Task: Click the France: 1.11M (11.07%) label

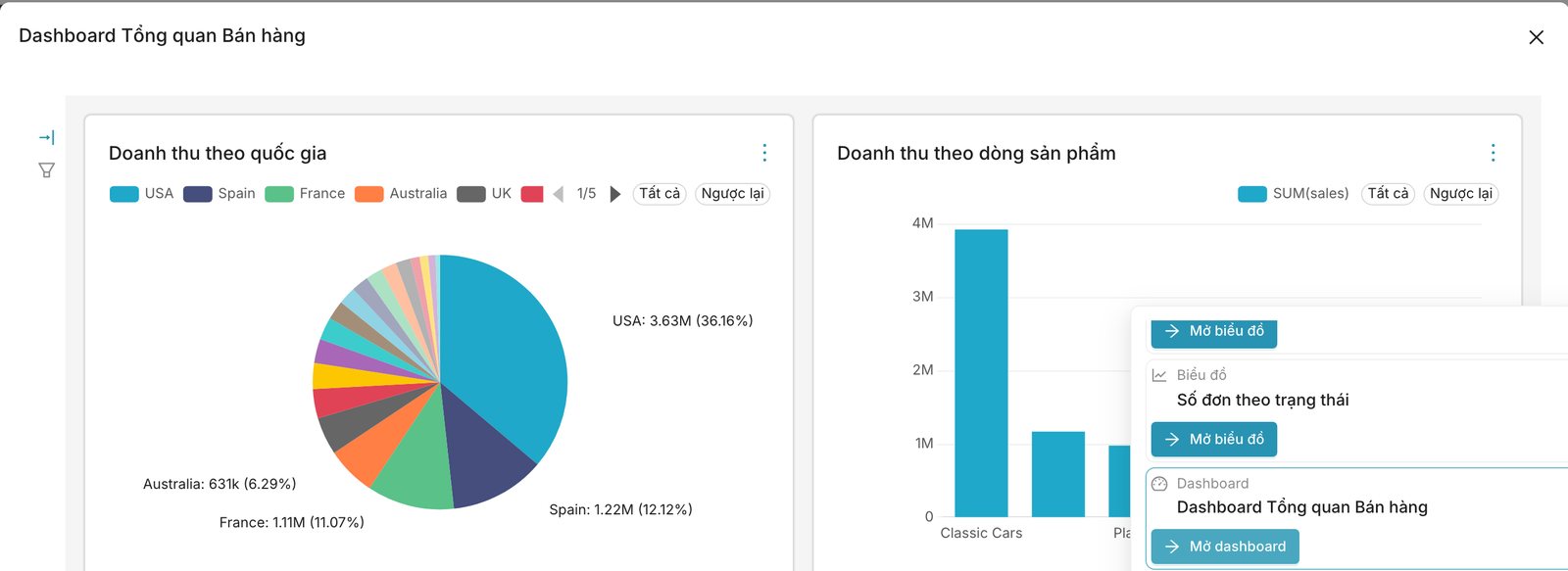Action: point(292,523)
